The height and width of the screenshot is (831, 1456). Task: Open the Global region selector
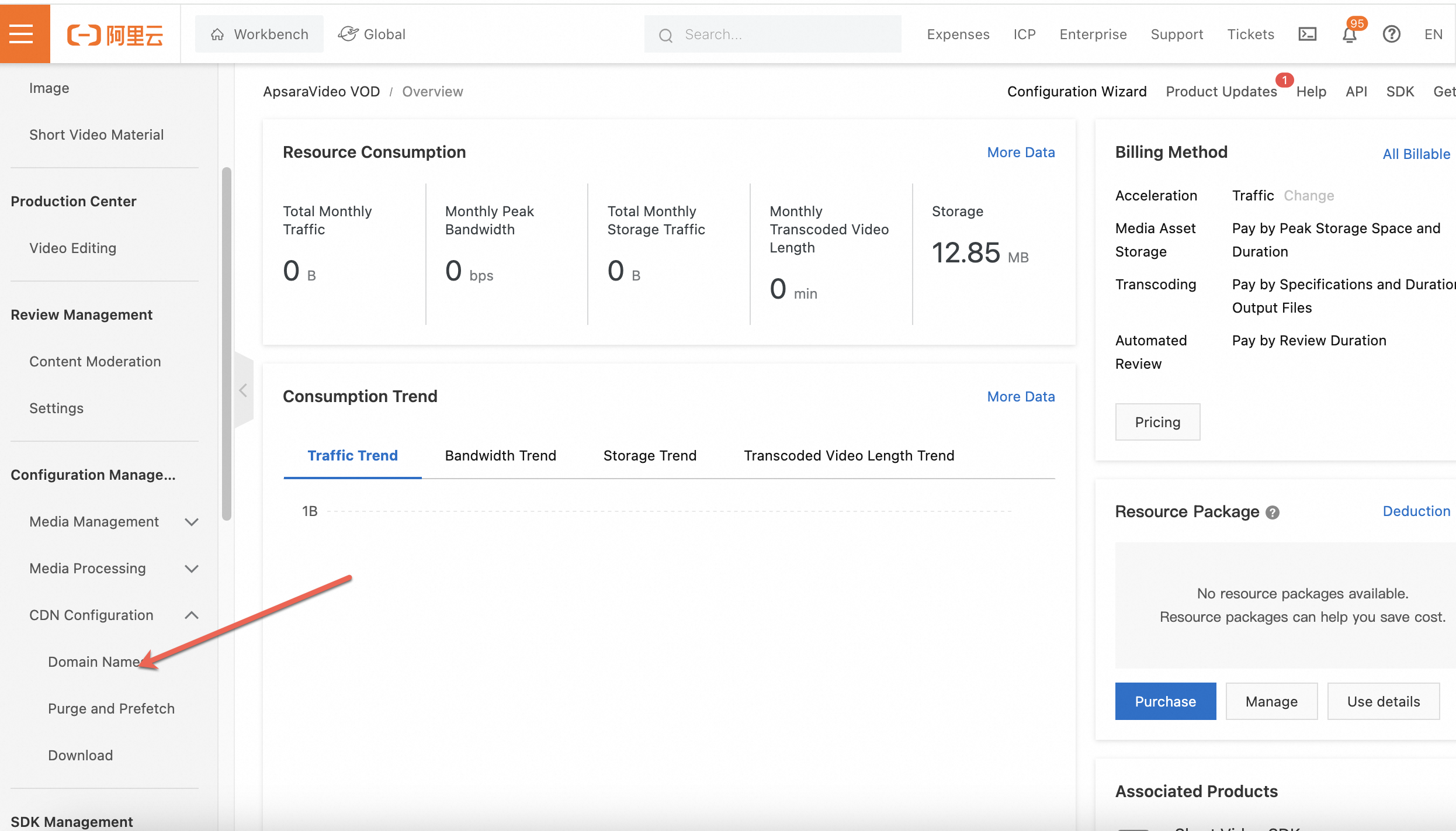coord(372,34)
